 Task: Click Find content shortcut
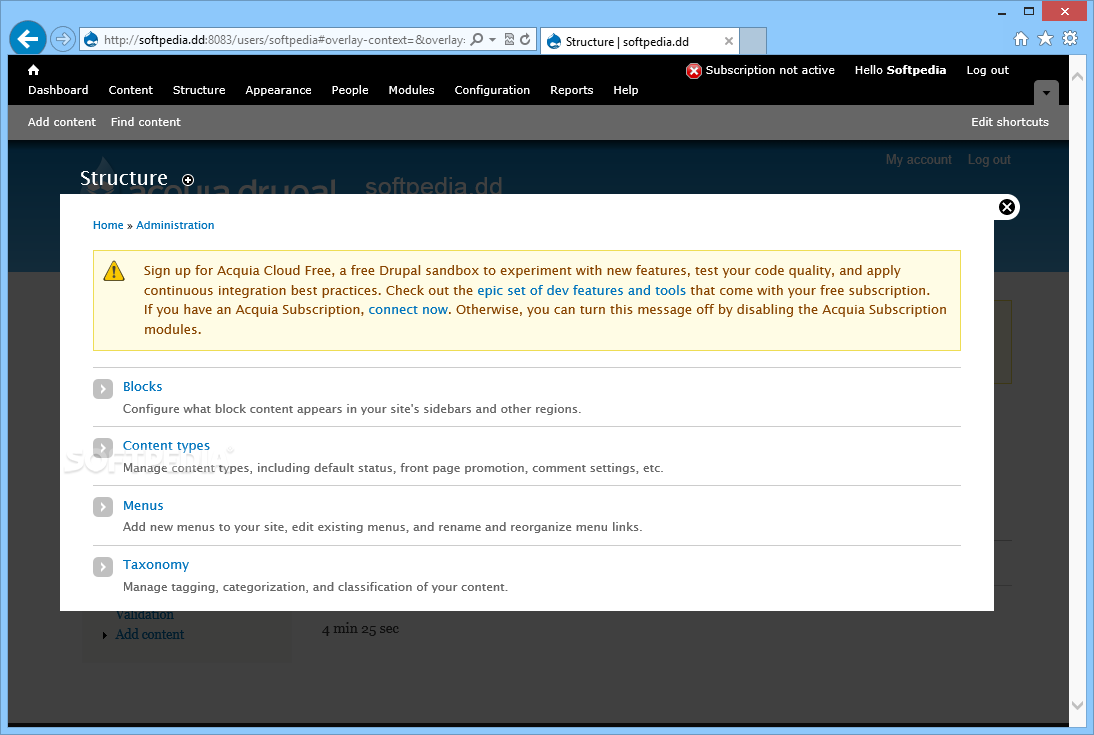tap(145, 122)
